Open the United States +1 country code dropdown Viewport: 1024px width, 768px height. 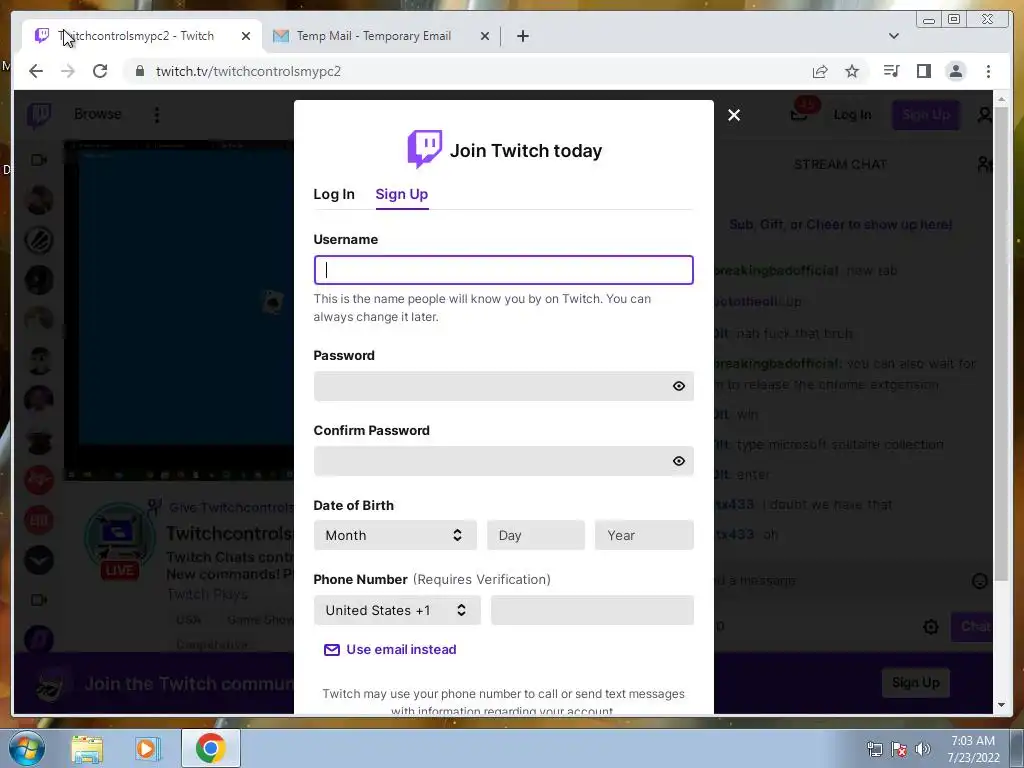coord(397,610)
